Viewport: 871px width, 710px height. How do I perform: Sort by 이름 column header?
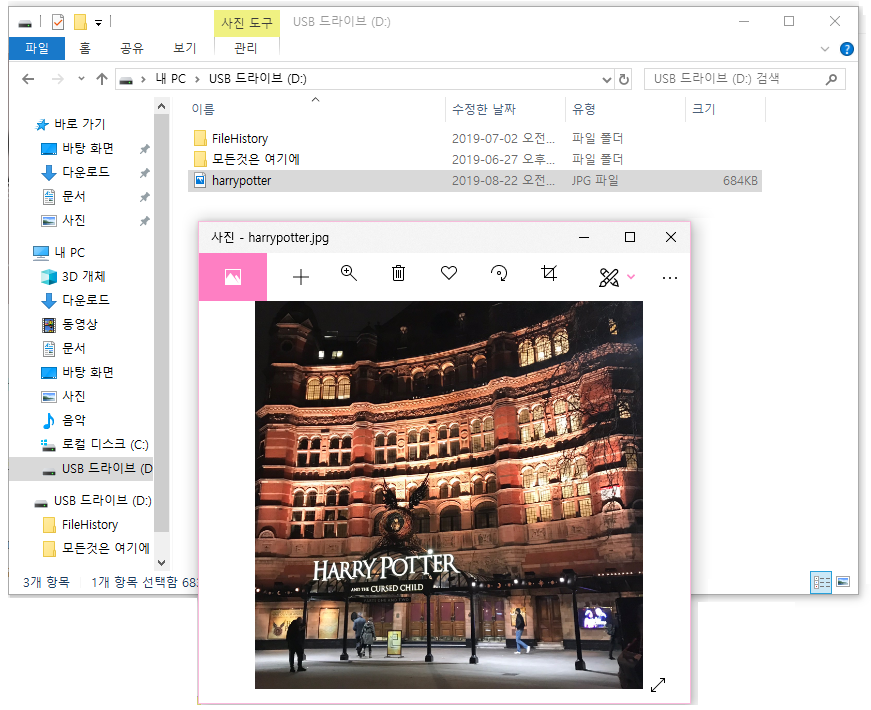click(203, 109)
